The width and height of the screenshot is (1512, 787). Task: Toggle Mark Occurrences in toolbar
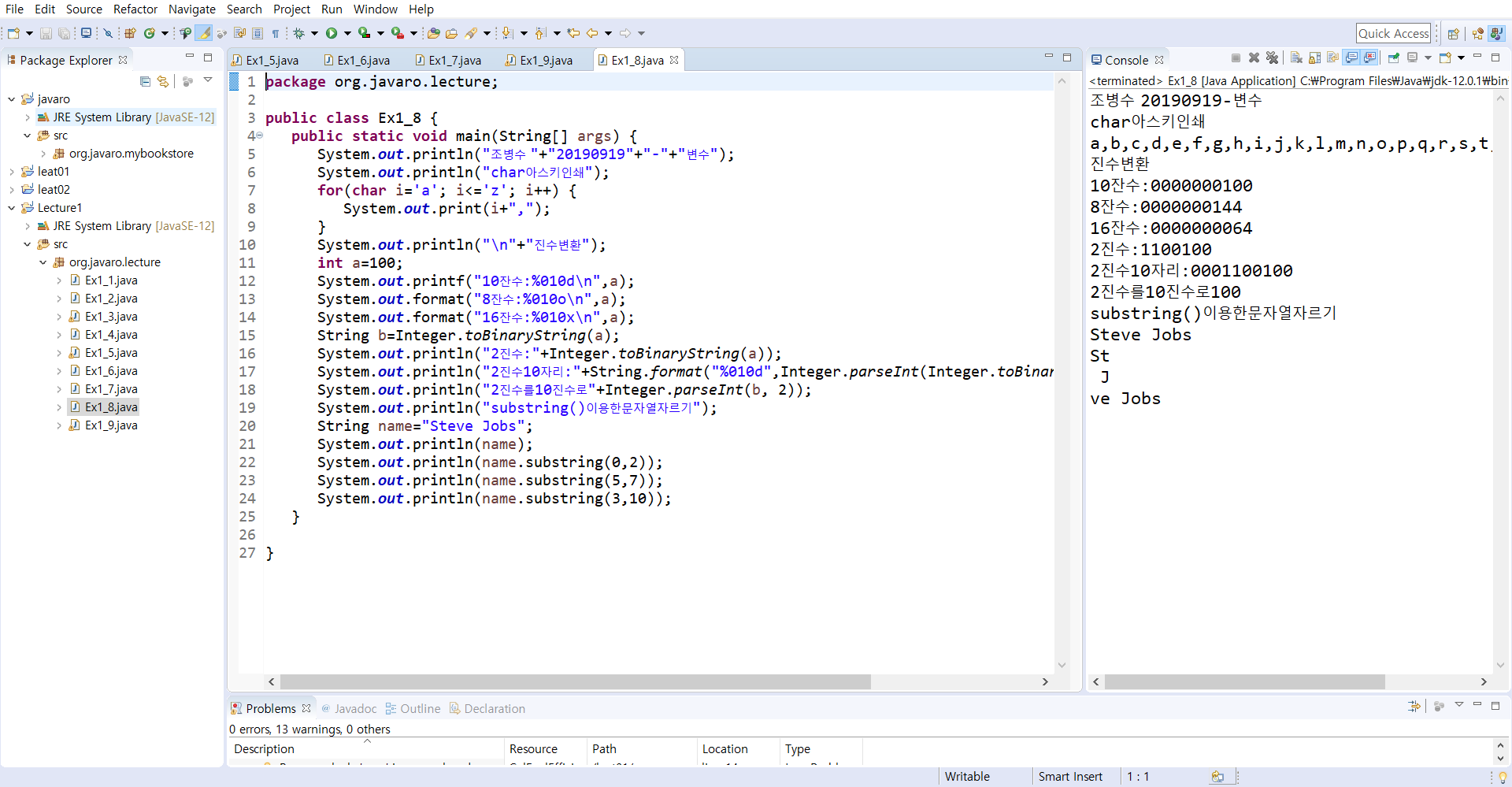coord(203,33)
